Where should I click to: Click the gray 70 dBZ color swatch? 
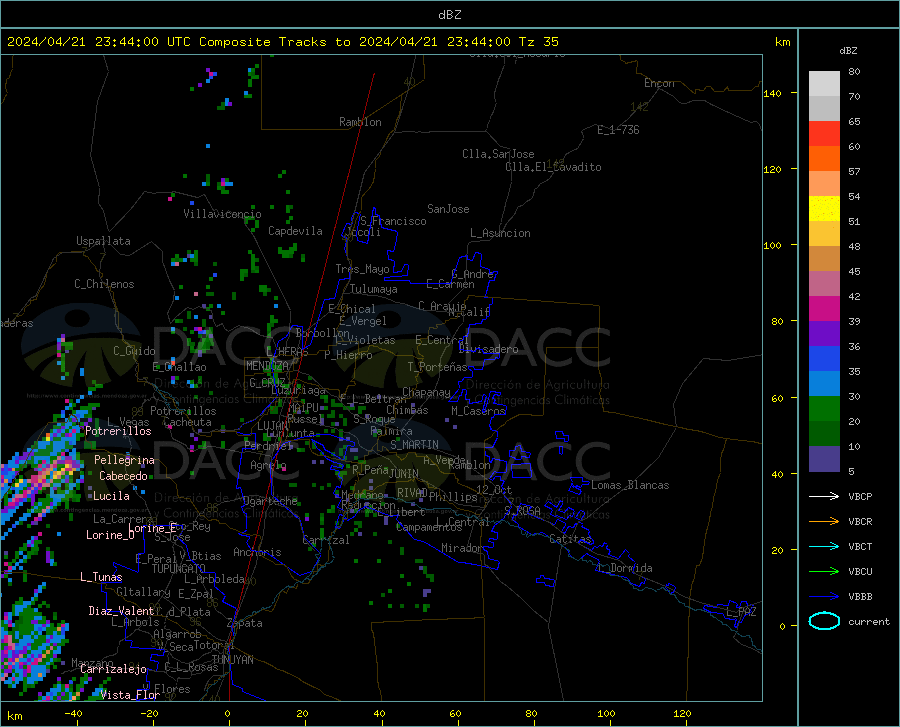tap(824, 108)
